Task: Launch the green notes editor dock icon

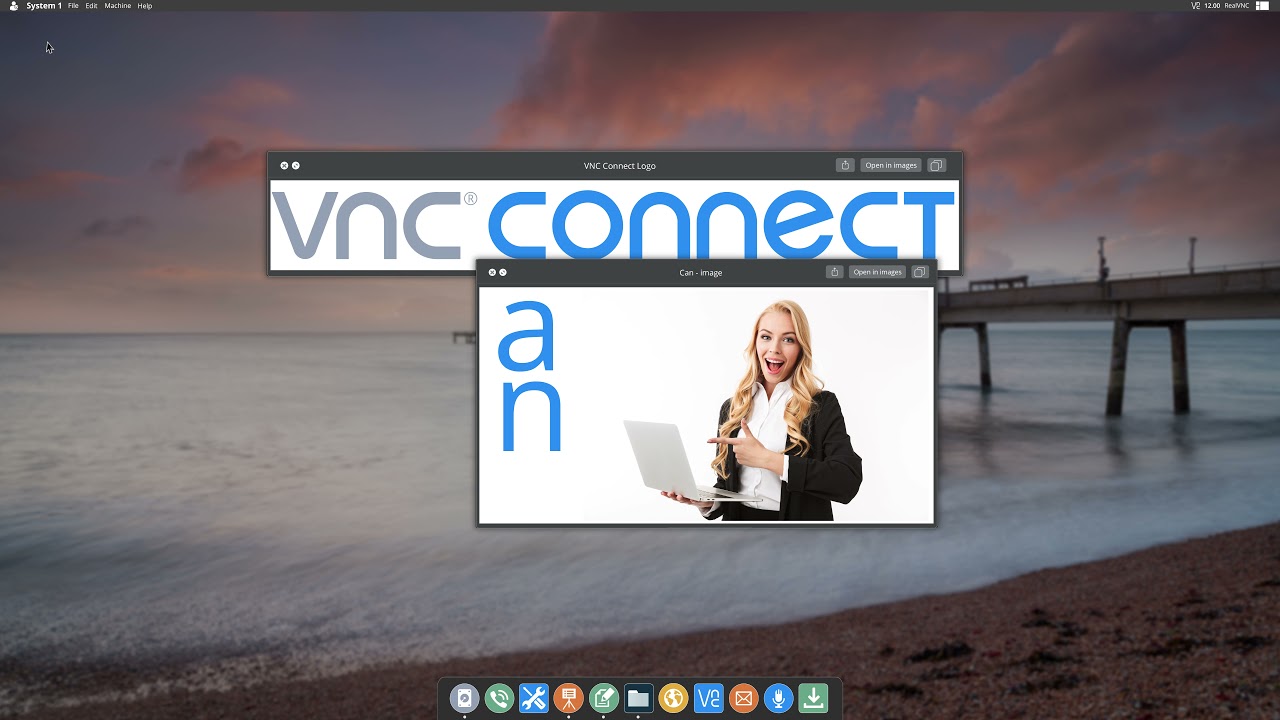Action: pos(604,698)
